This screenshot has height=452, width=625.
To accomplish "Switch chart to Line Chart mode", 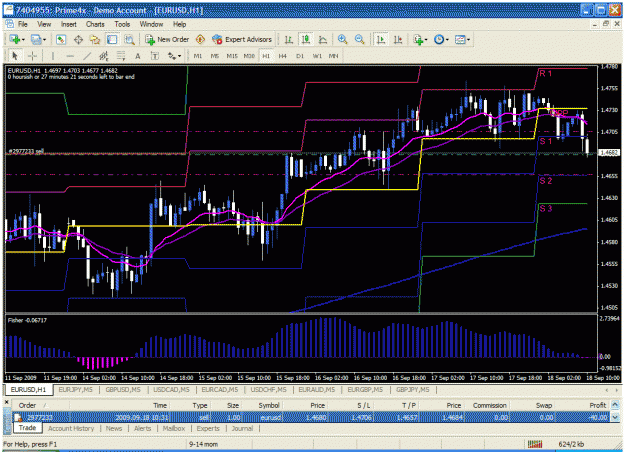I will [323, 39].
